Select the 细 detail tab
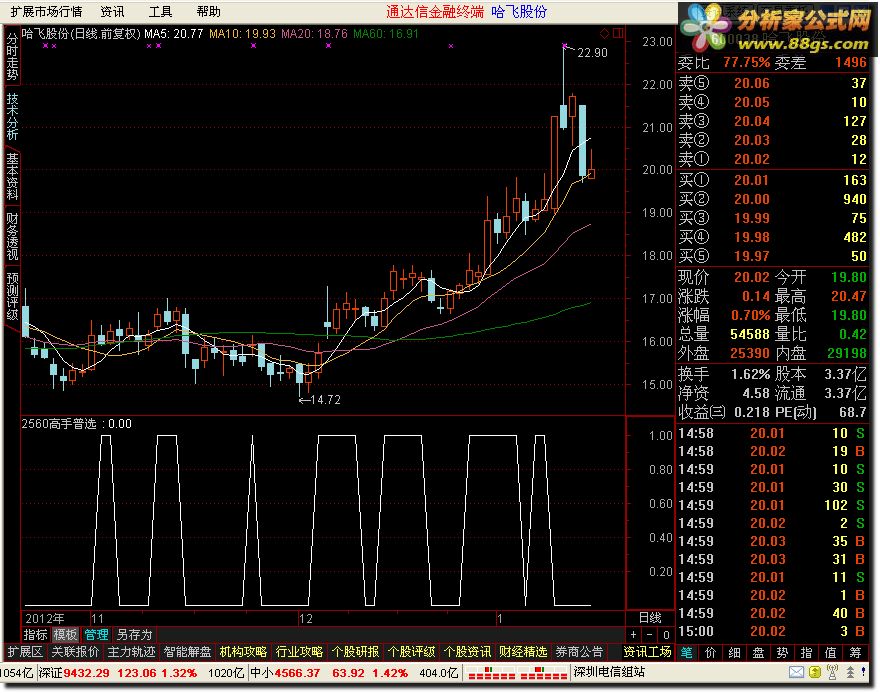 pyautogui.click(x=734, y=653)
